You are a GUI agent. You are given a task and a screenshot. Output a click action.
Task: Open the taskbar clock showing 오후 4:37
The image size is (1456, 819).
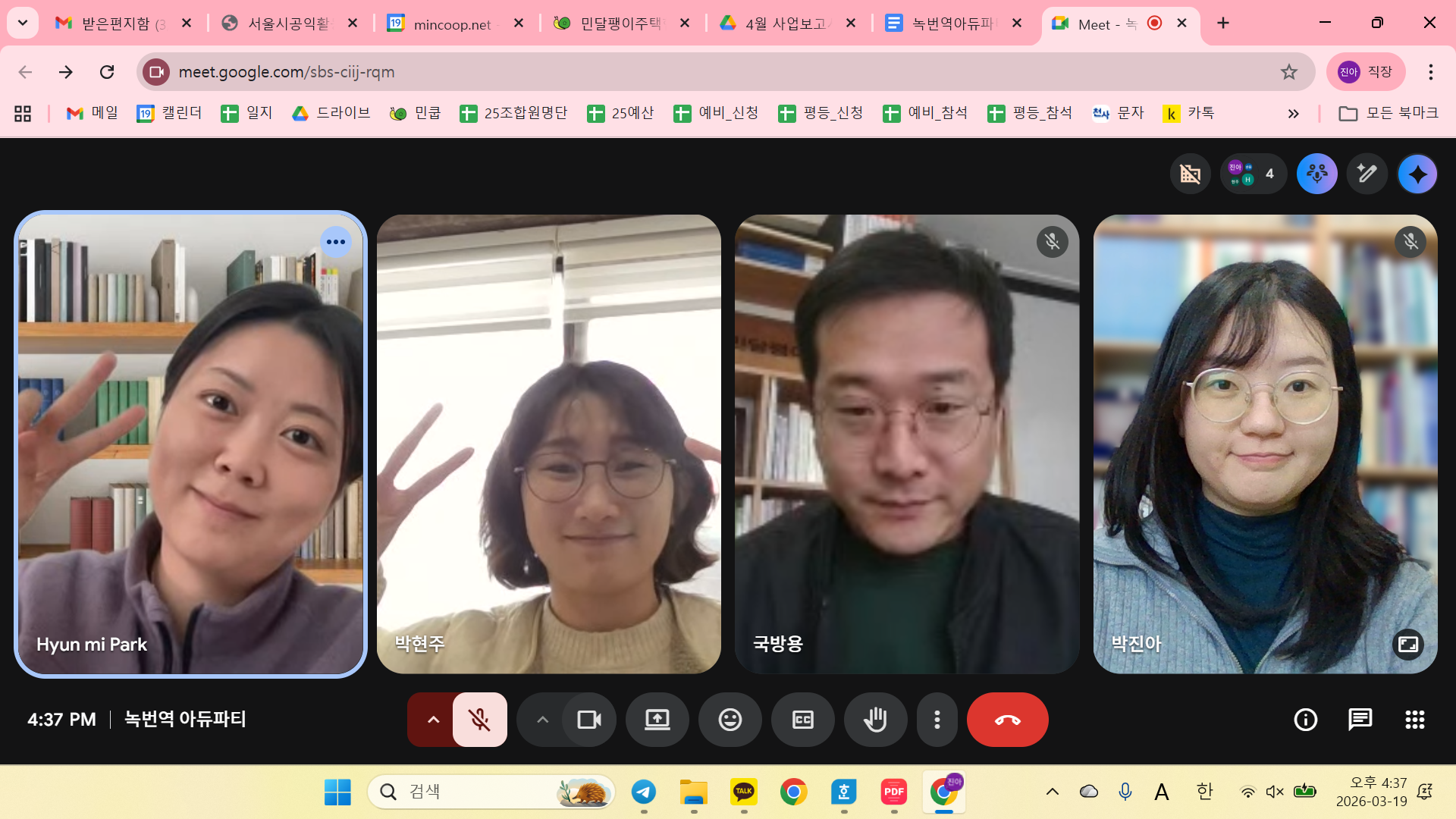click(1371, 792)
